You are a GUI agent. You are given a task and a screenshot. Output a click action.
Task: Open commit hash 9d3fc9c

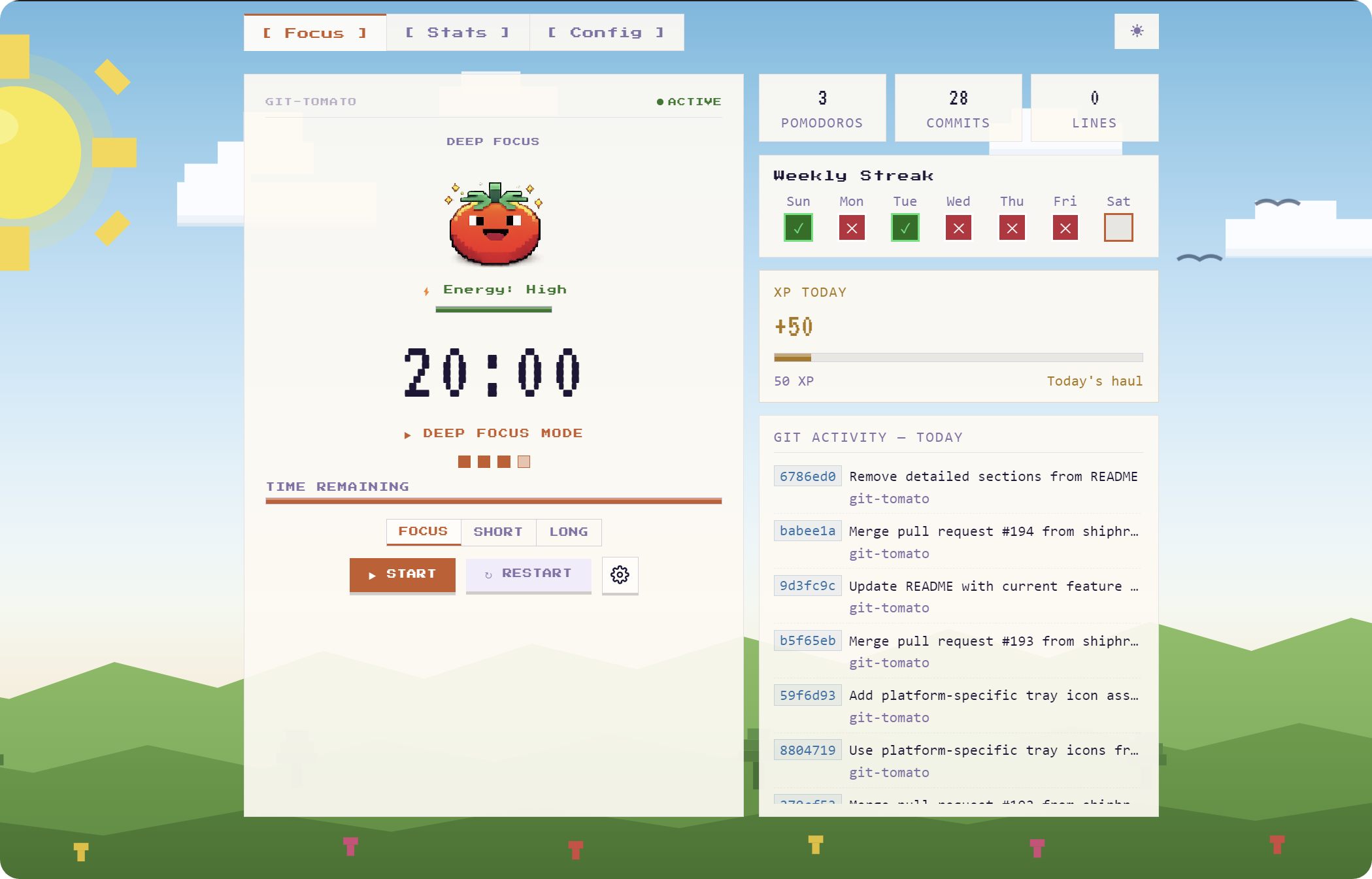point(807,586)
